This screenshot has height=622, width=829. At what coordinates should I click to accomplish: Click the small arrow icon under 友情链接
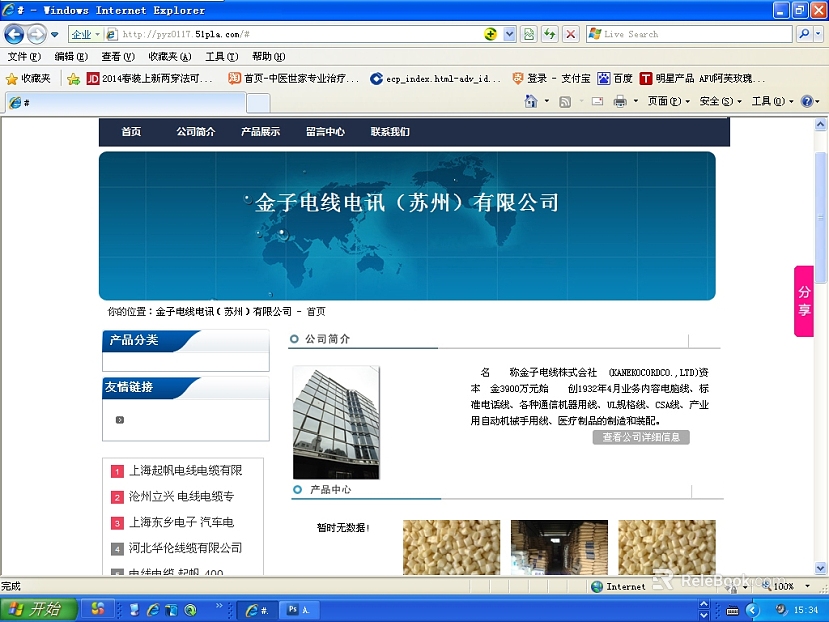(119, 420)
